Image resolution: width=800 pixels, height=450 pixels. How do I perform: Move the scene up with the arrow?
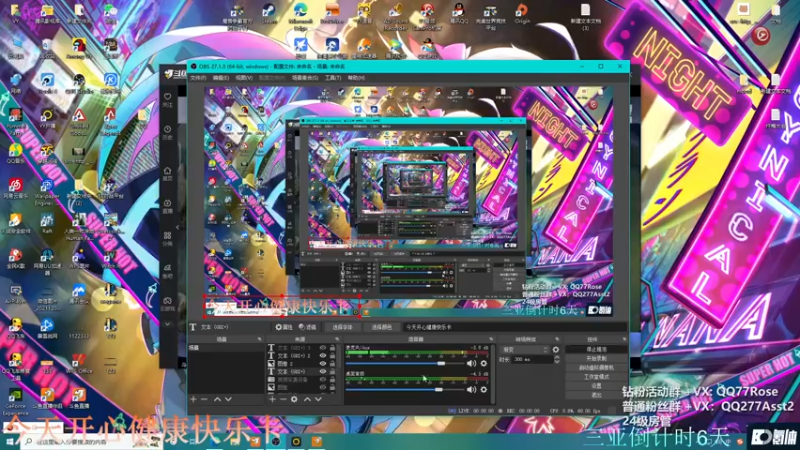pyautogui.click(x=217, y=399)
